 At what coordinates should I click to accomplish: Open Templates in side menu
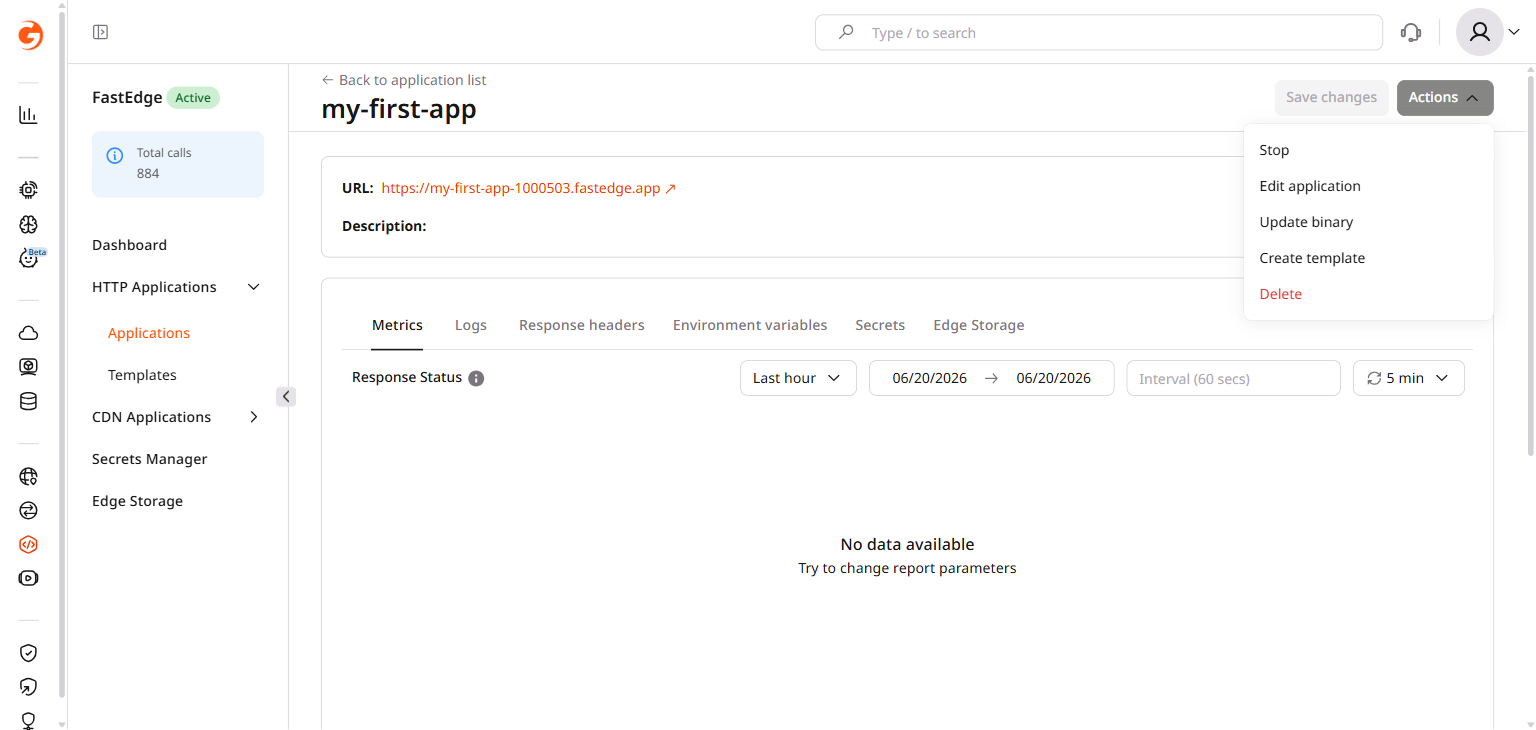pos(142,375)
